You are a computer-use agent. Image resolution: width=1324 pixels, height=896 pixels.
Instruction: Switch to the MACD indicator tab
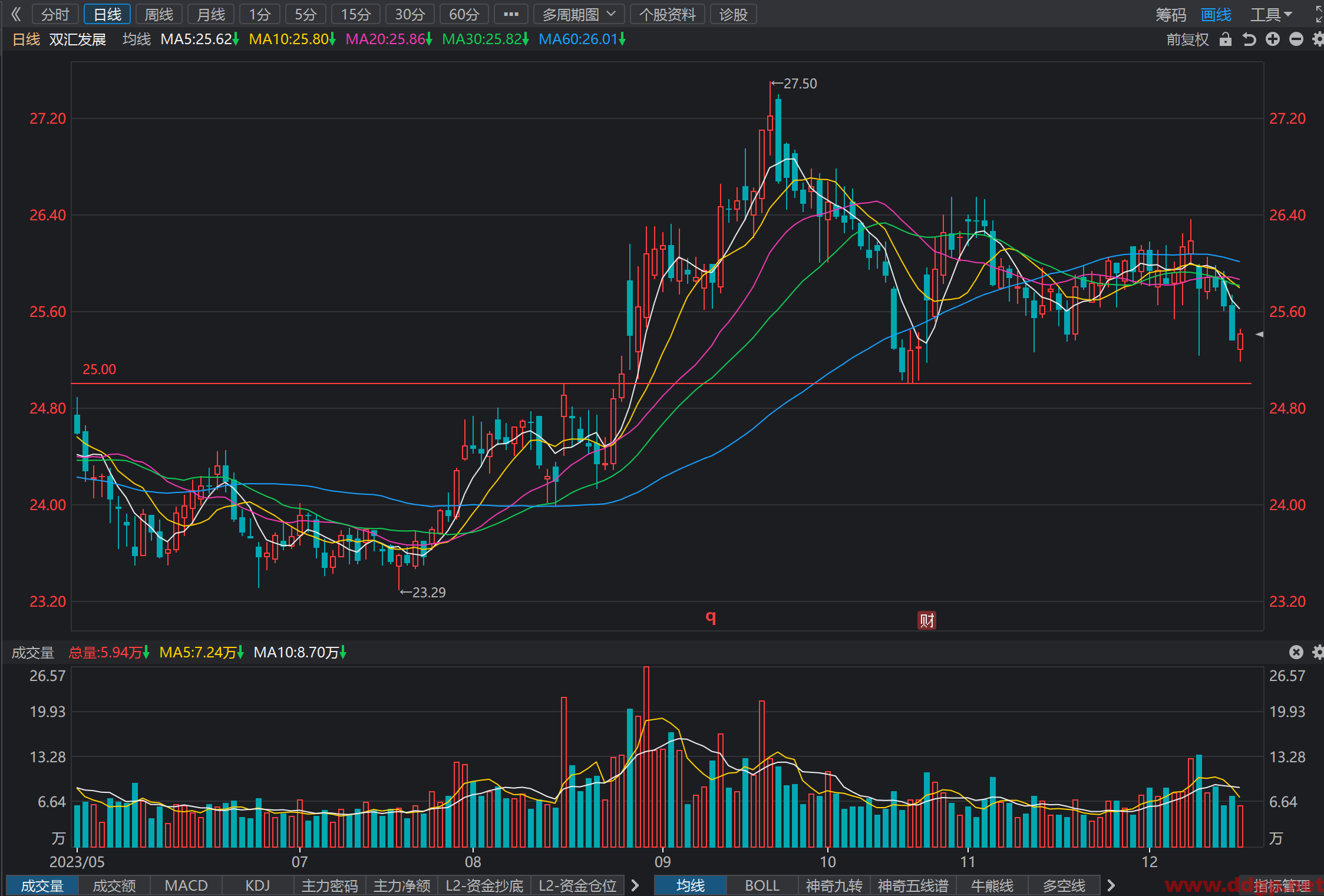tap(186, 885)
